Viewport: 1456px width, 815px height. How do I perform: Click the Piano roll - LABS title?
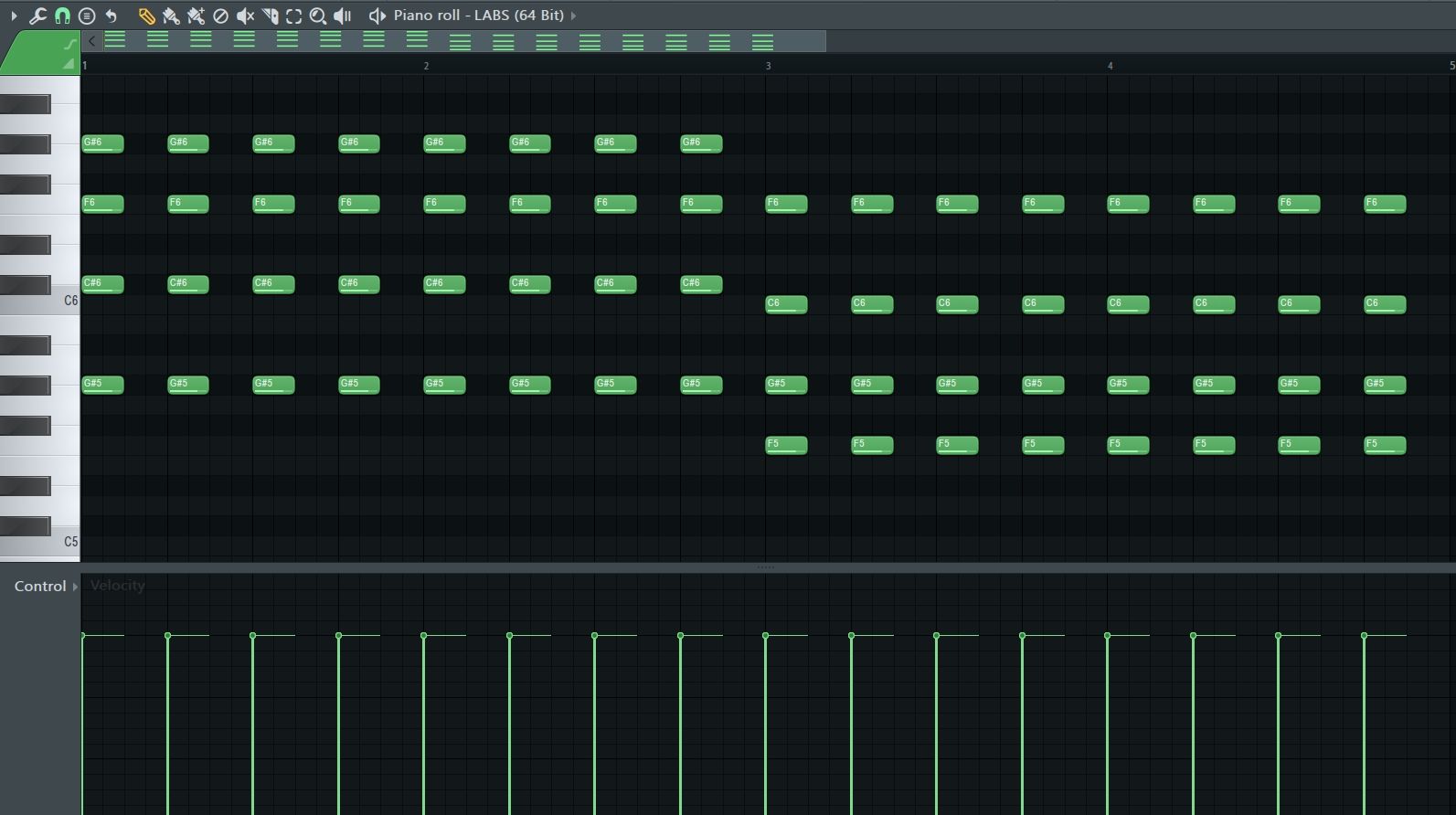pyautogui.click(x=478, y=15)
